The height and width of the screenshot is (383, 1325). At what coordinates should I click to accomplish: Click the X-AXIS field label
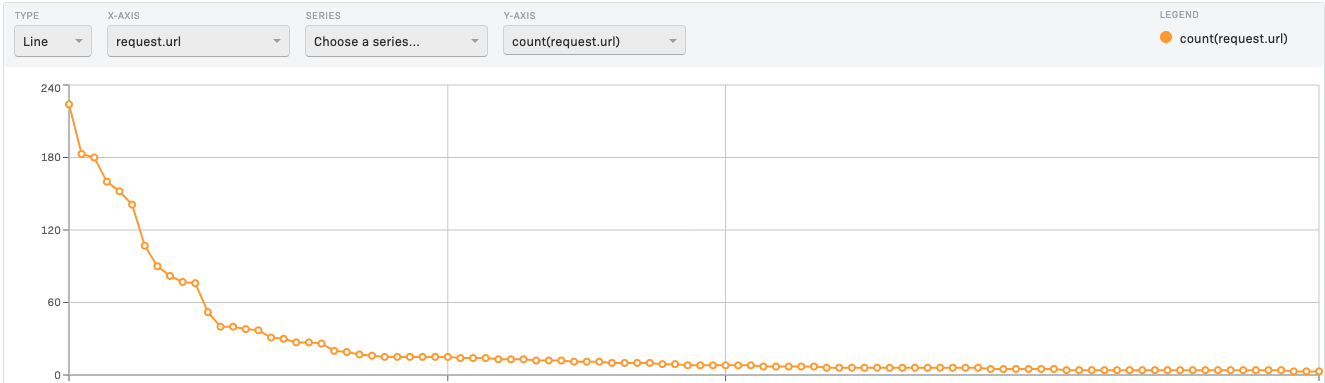123,15
